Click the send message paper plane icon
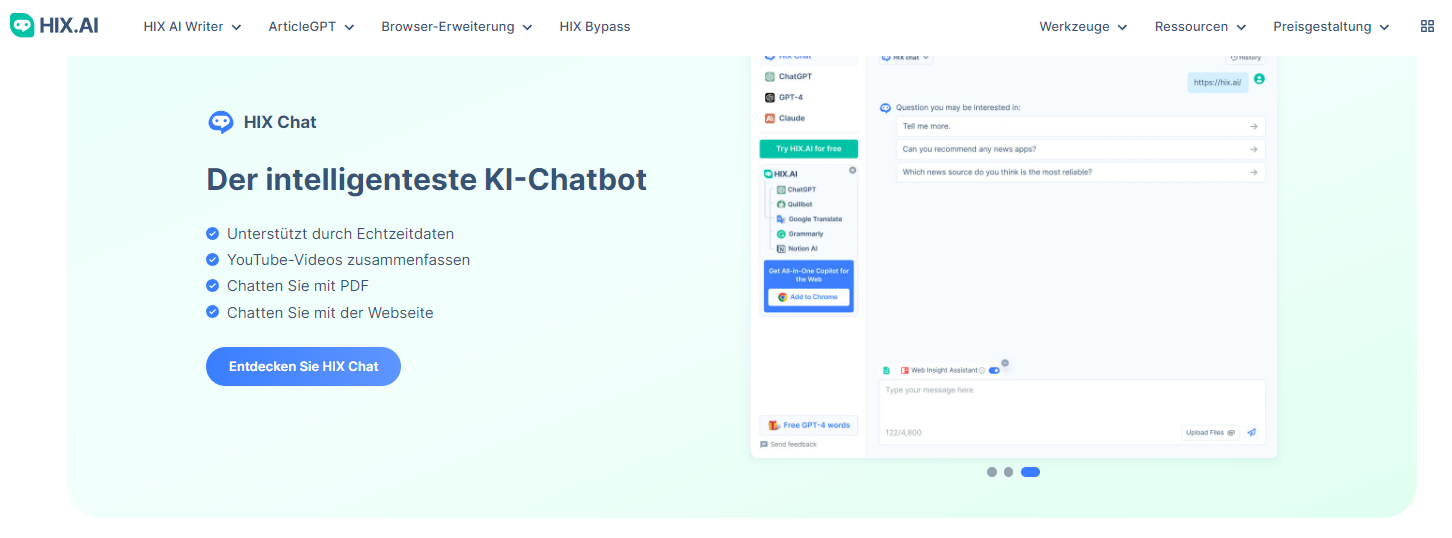Image resolution: width=1452 pixels, height=538 pixels. pyautogui.click(x=1251, y=433)
